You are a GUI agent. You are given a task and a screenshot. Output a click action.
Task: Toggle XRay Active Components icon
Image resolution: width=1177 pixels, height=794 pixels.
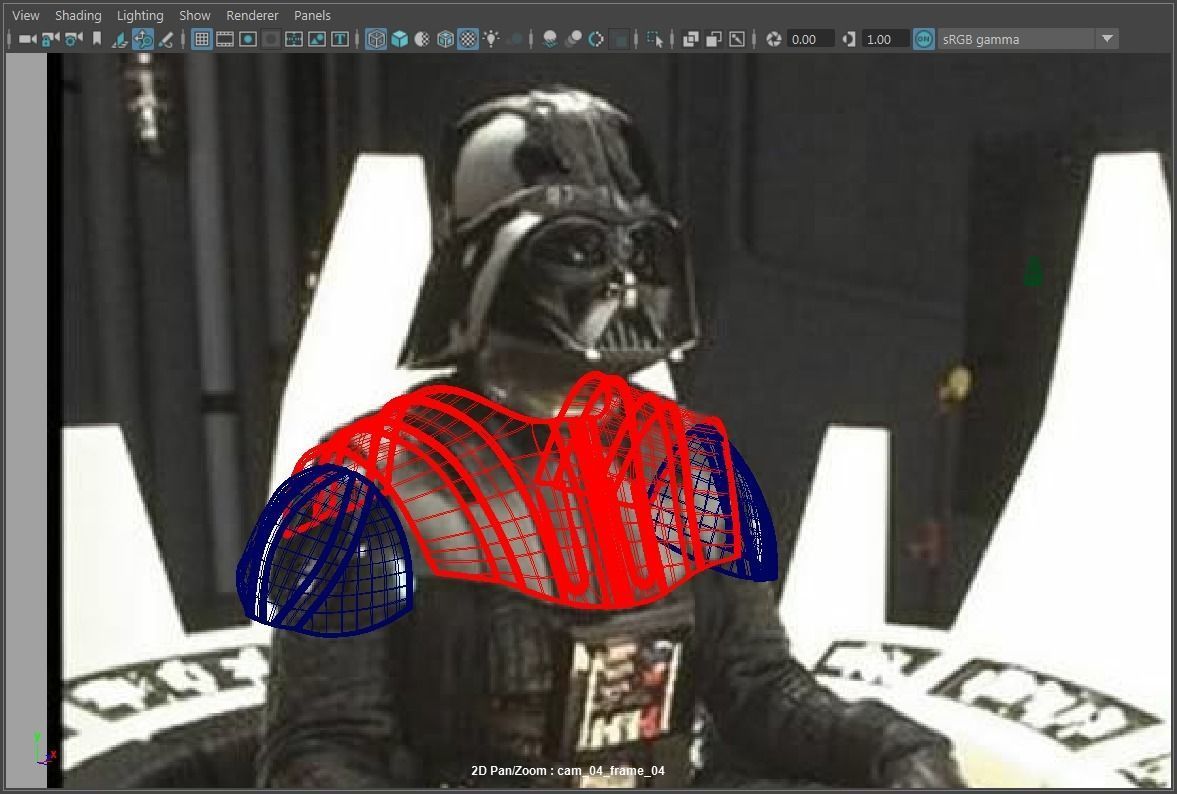click(713, 39)
